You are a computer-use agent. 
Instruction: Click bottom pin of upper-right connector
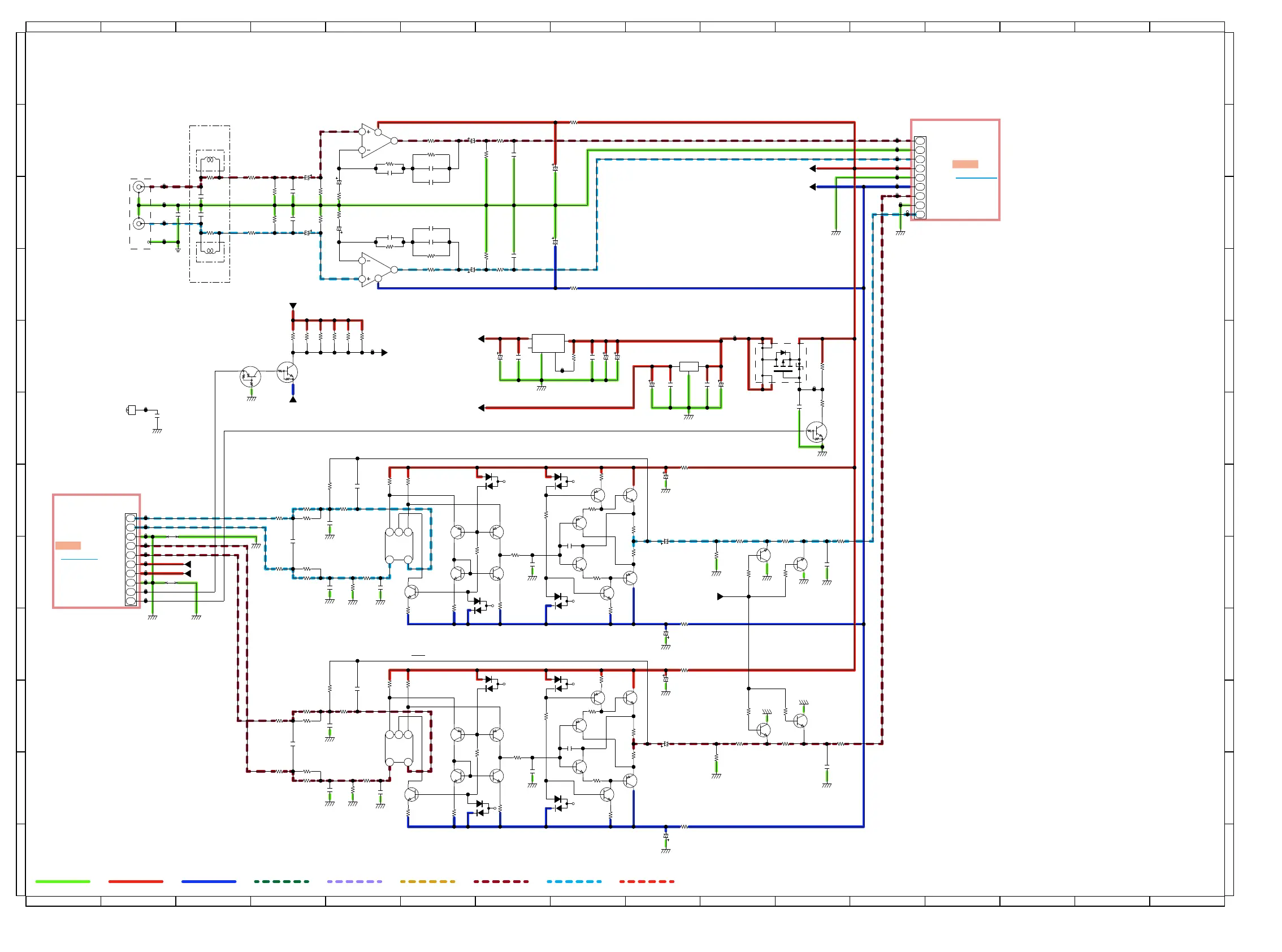920,214
